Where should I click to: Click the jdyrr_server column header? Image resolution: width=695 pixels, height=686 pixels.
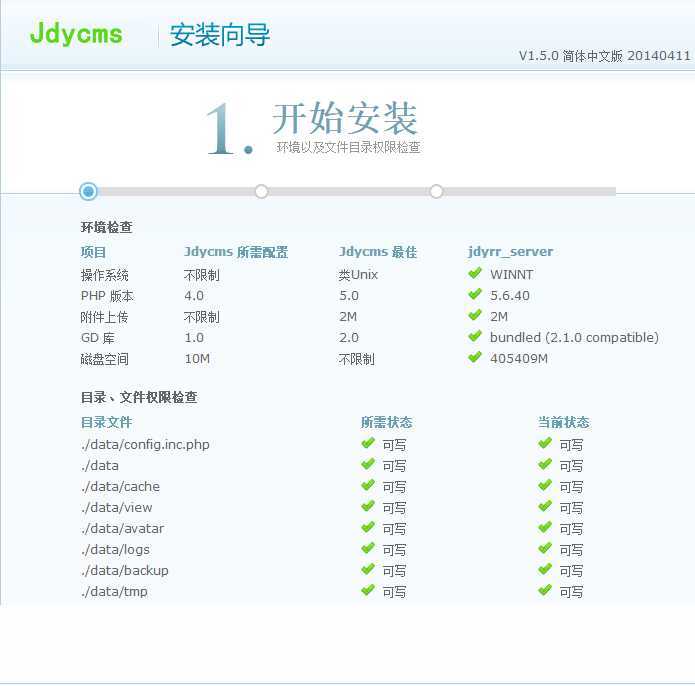tap(511, 252)
